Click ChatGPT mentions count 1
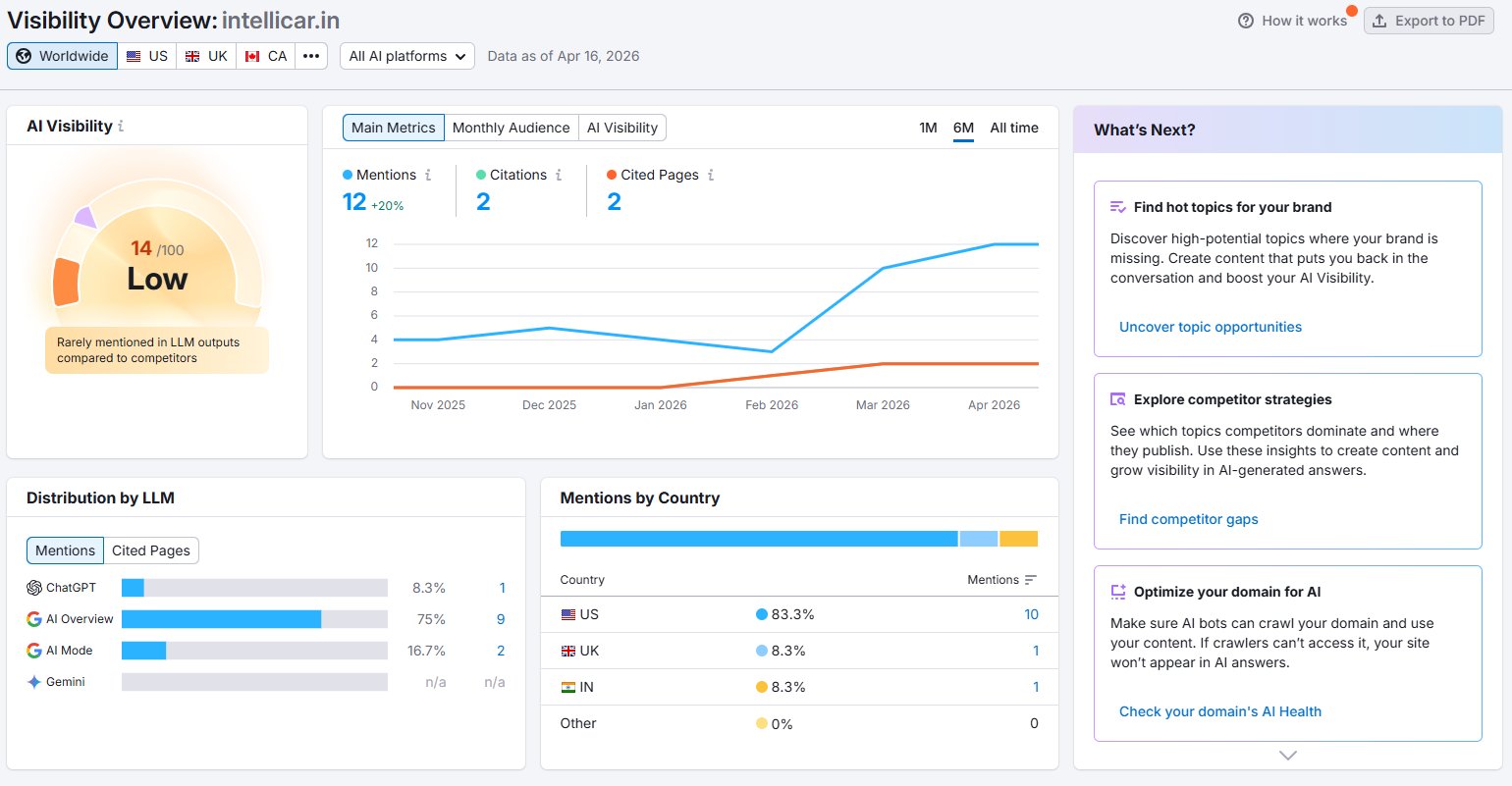Viewport: 1512px width, 786px height. [502, 588]
